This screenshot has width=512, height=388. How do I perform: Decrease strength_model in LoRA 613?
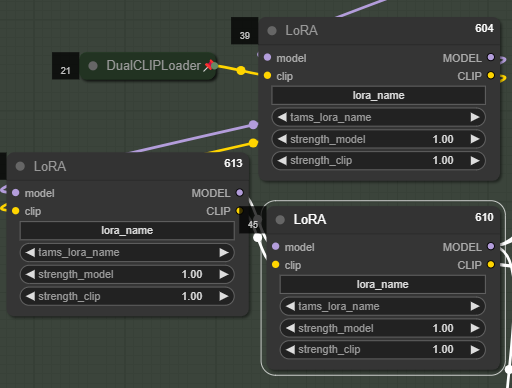pos(30,274)
